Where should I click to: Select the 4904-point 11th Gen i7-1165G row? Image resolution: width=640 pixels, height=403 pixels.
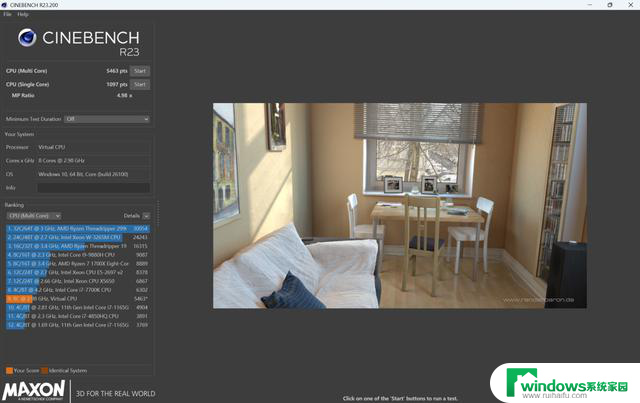pyautogui.click(x=78, y=307)
